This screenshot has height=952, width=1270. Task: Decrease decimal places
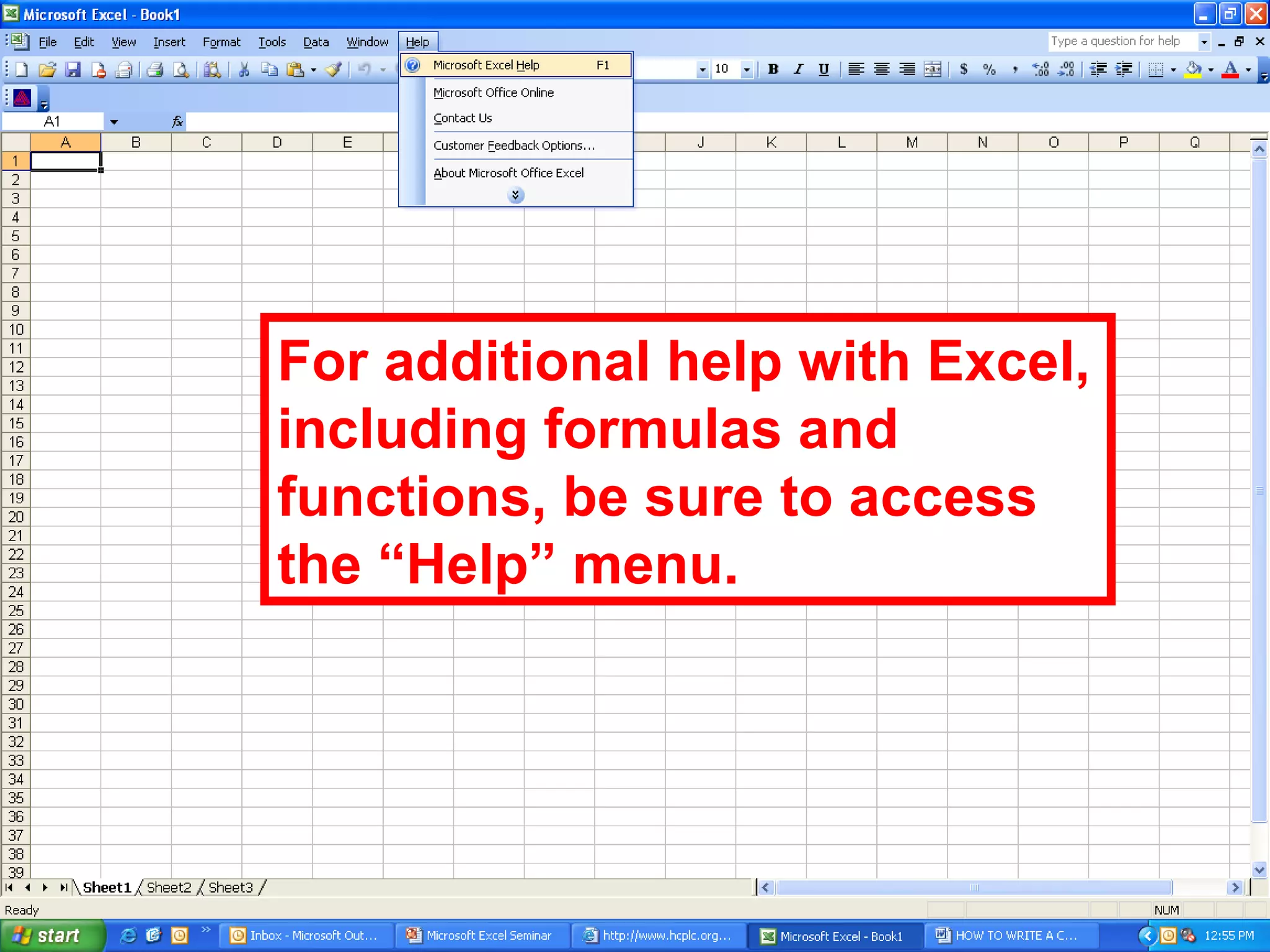pyautogui.click(x=1066, y=69)
